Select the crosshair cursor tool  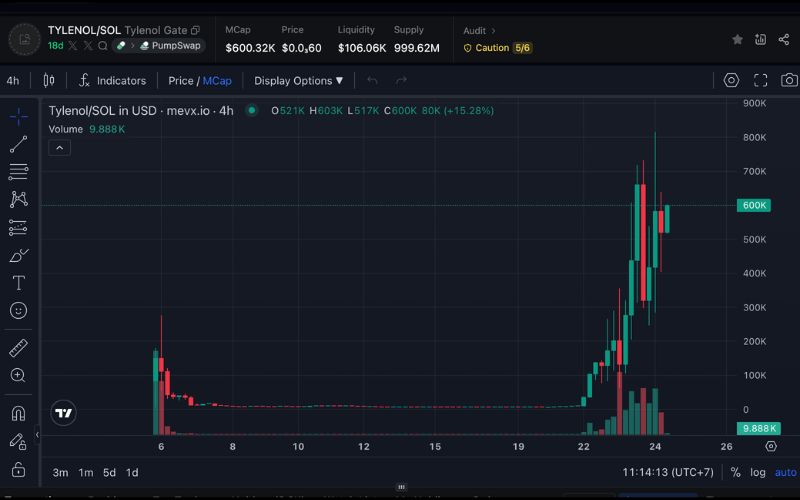18,117
